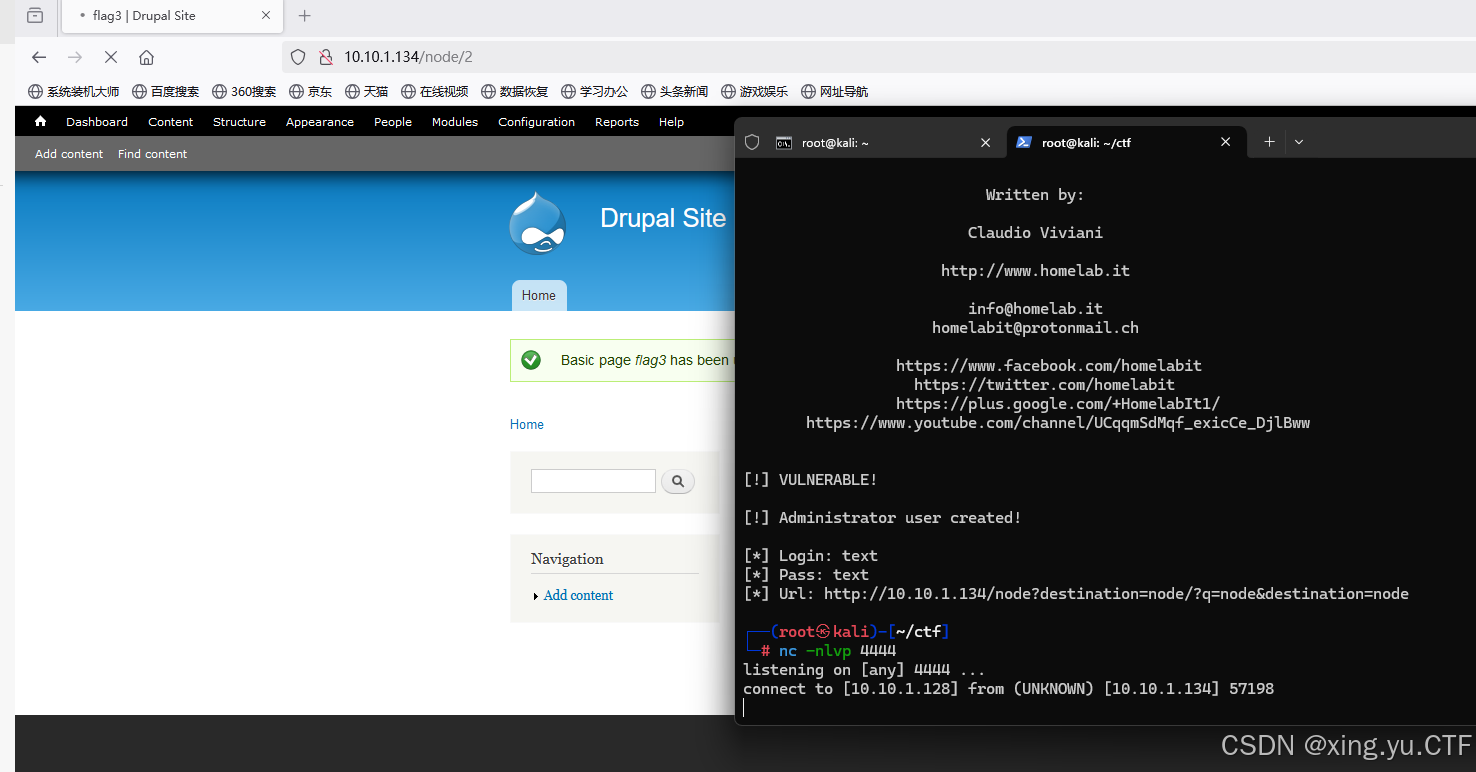Viewport: 1476px width, 772px height.
Task: Switch to the root@kali: ~/ctf terminal tab
Action: coord(1126,142)
